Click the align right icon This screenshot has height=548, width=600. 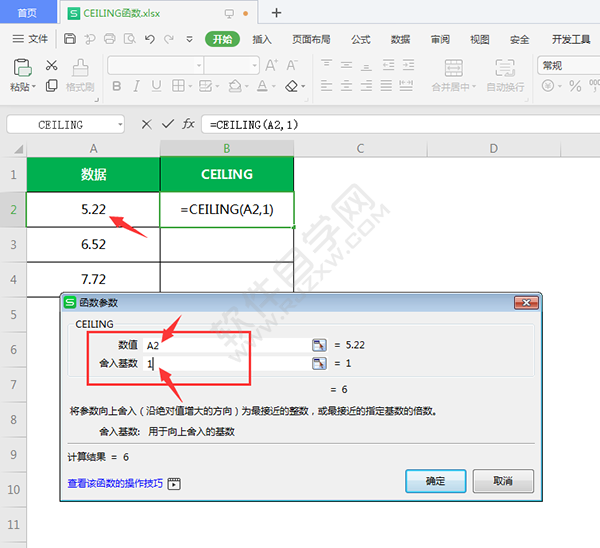pos(366,85)
